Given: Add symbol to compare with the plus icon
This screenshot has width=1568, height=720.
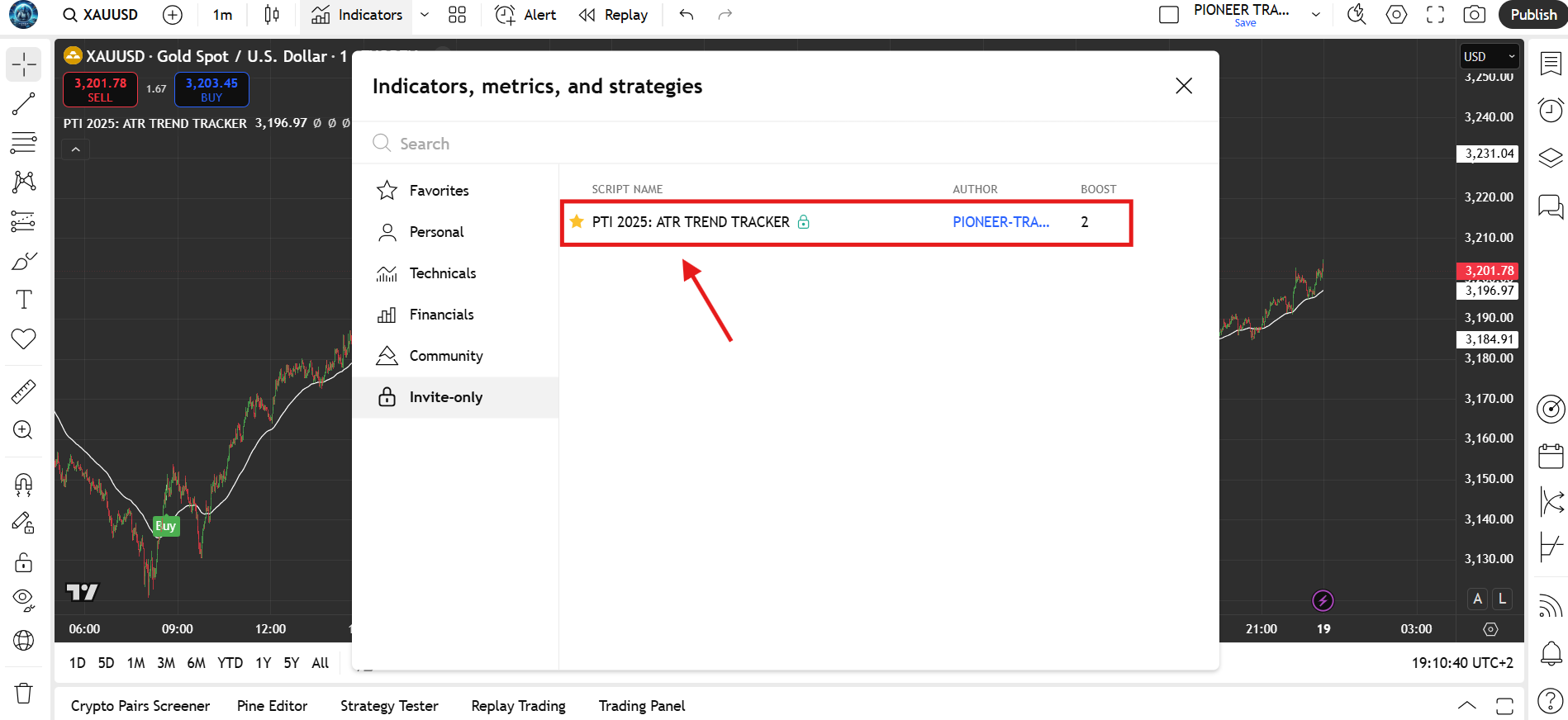Looking at the screenshot, I should tap(173, 15).
